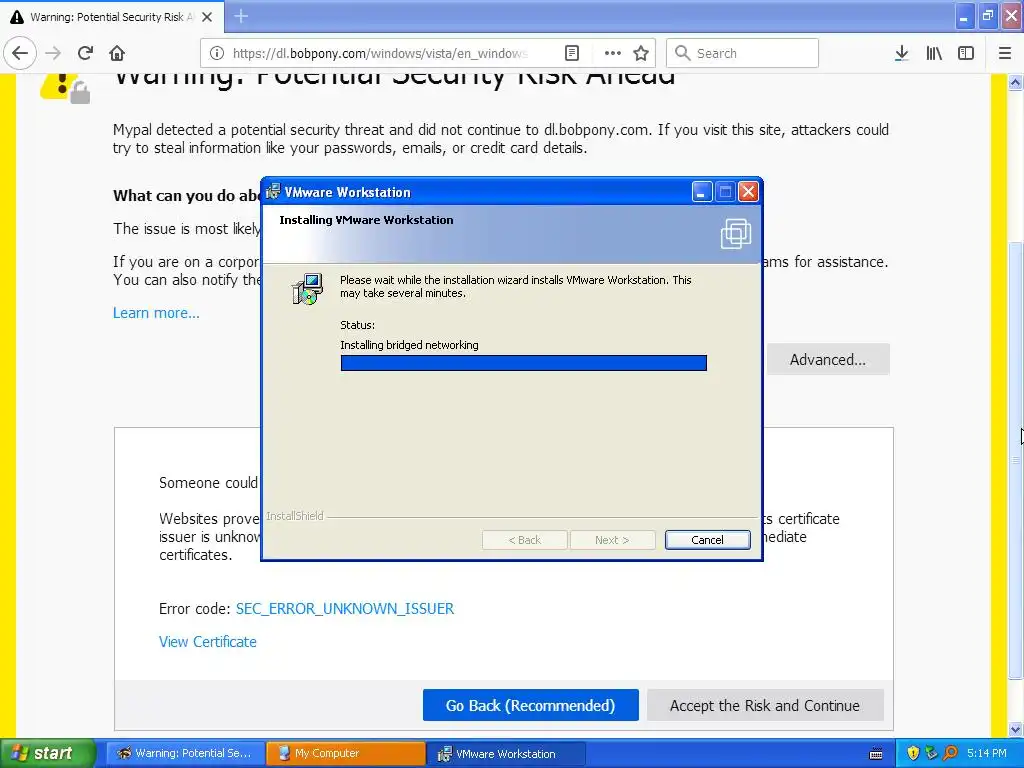Open the downloads panel
Screen dimensions: 1024x768
(x=901, y=53)
